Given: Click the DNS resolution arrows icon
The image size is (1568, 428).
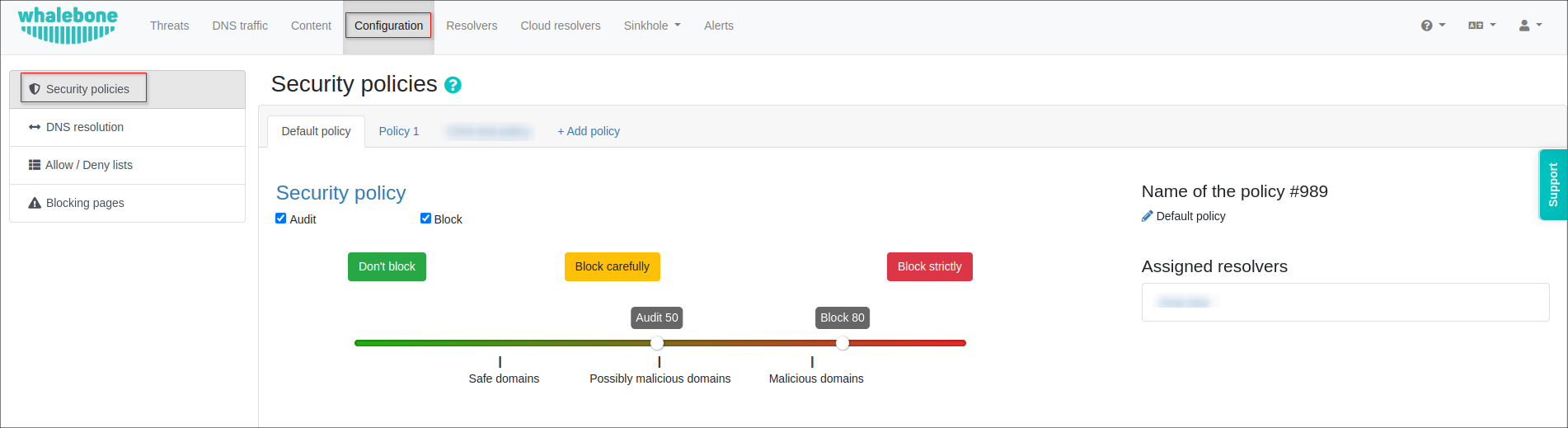Looking at the screenshot, I should tap(35, 127).
